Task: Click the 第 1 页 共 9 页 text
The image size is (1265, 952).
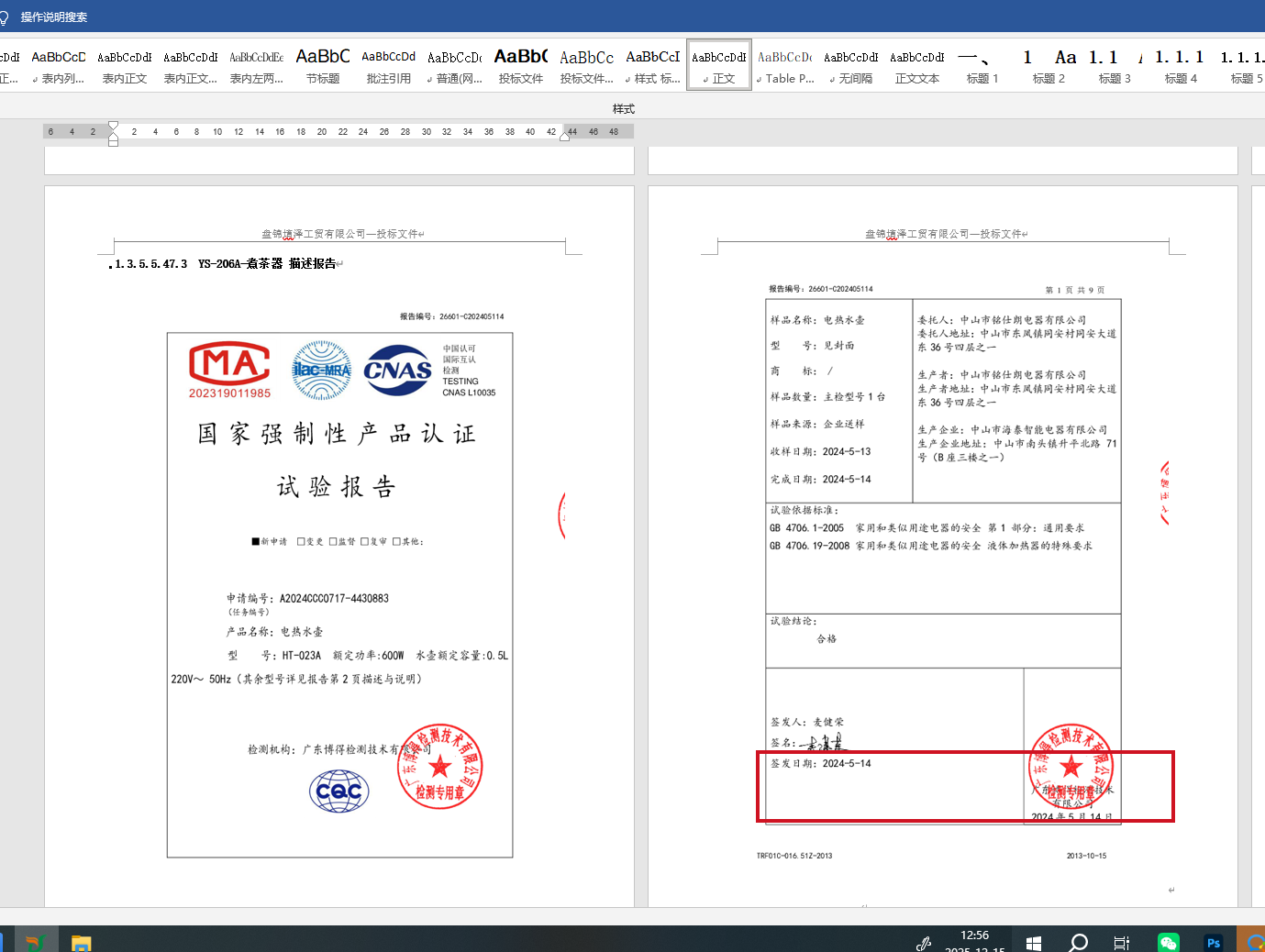Action: 1075,290
